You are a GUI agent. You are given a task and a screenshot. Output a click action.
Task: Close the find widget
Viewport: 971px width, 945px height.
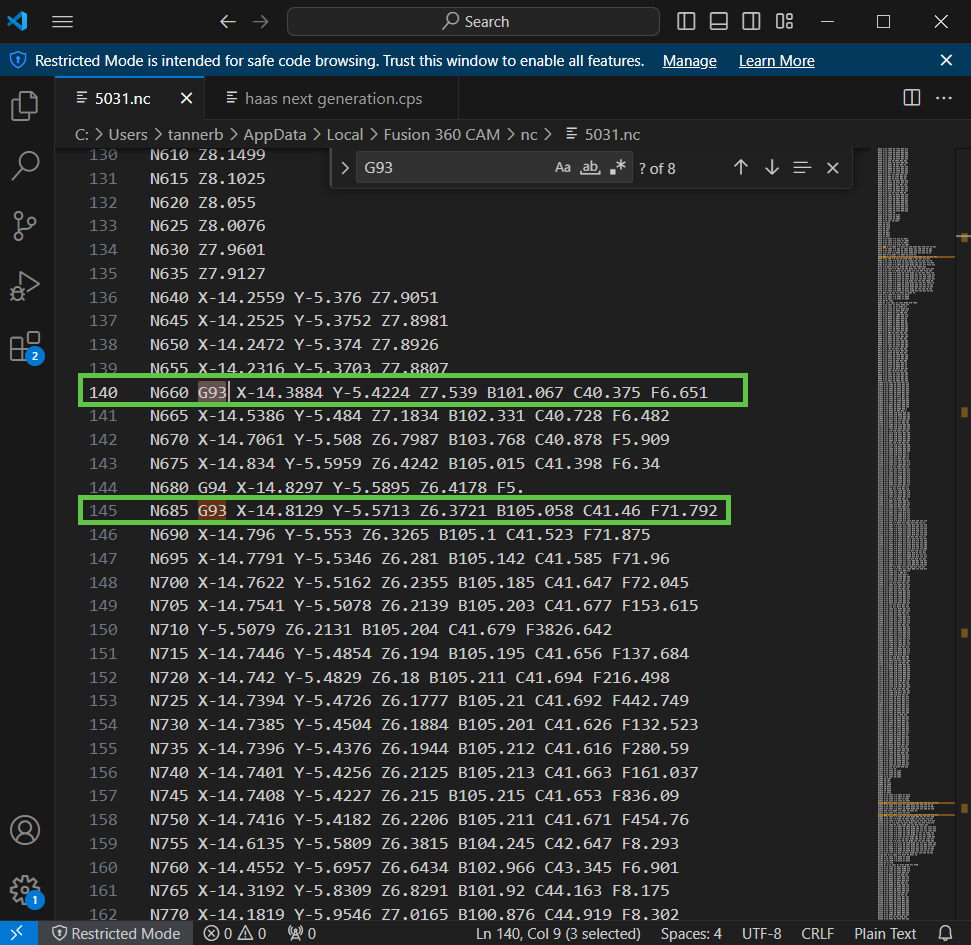[x=833, y=168]
